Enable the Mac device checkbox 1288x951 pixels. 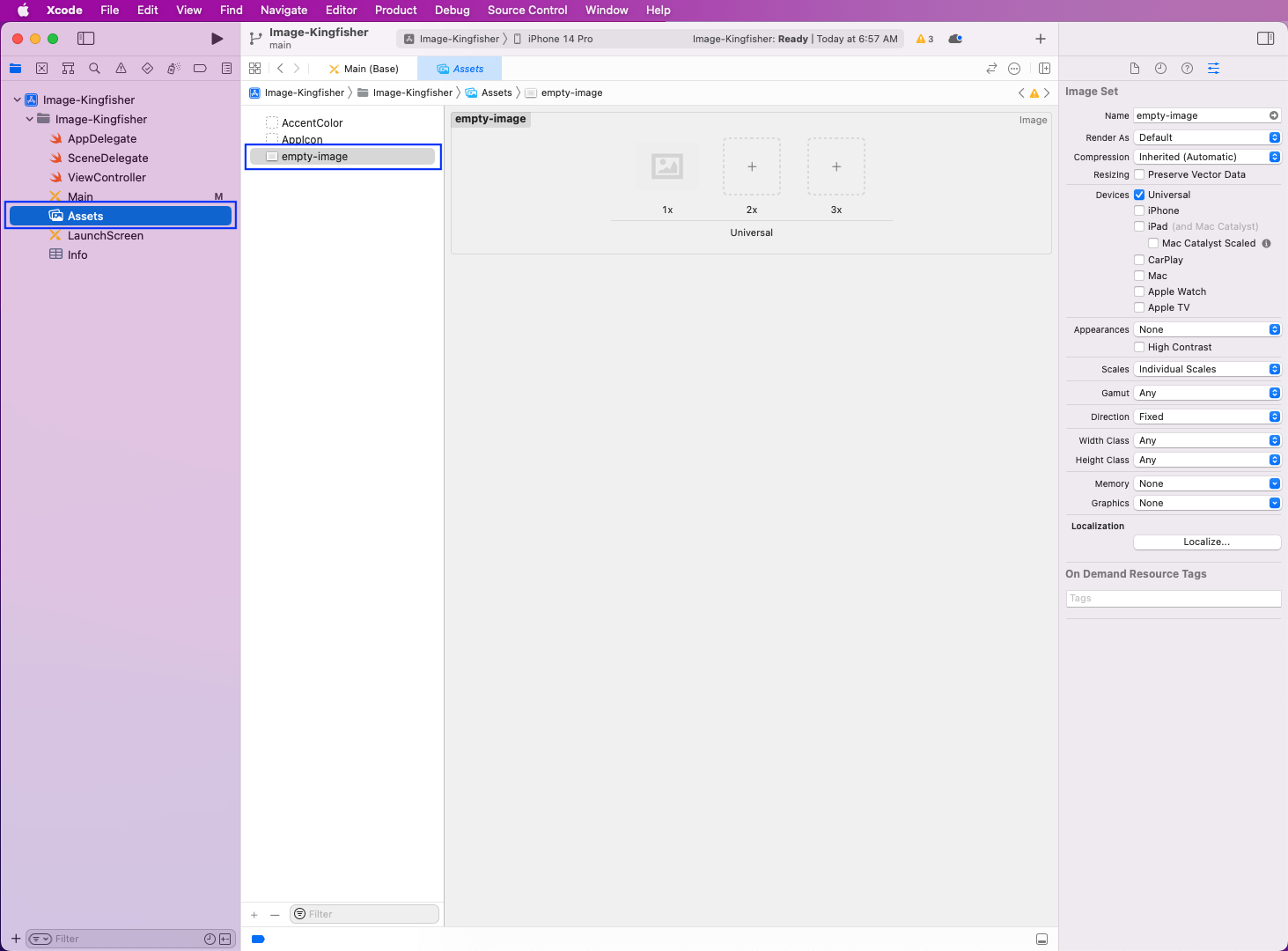(1139, 276)
